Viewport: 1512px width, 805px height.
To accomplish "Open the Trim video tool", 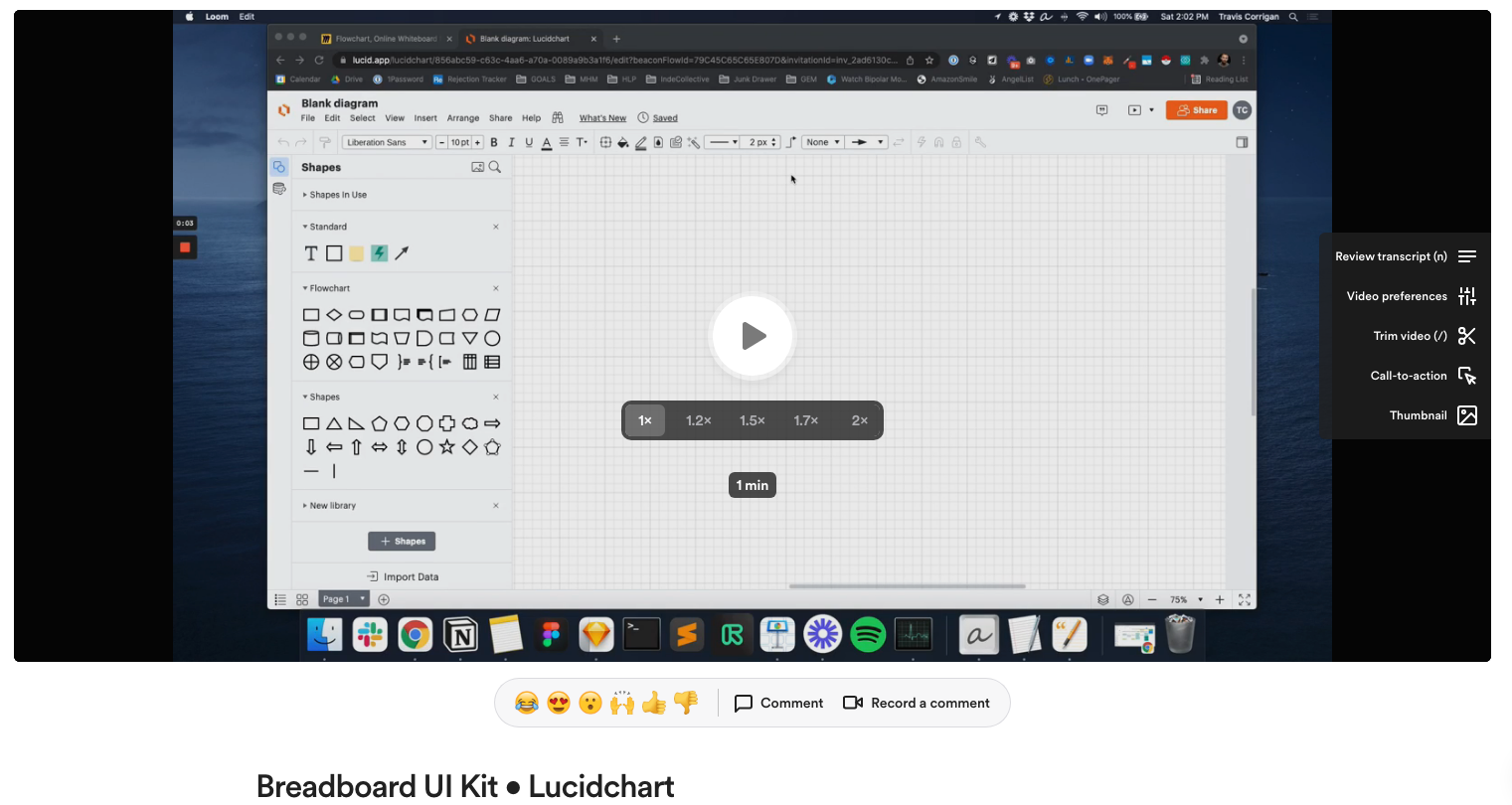I will pyautogui.click(x=1425, y=336).
